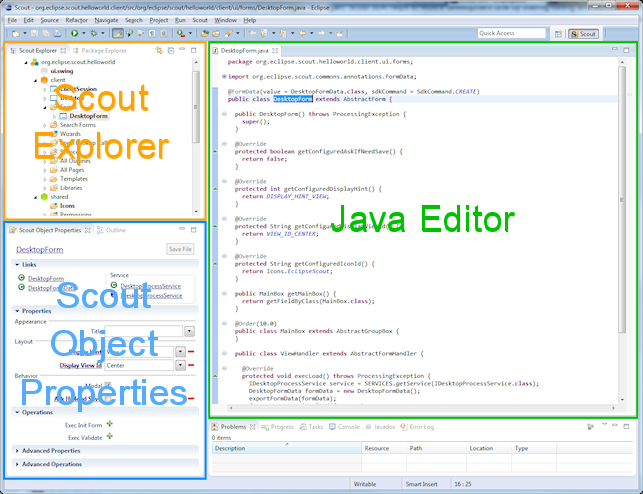Open the File menu
The image size is (643, 494).
pyautogui.click(x=12, y=20)
